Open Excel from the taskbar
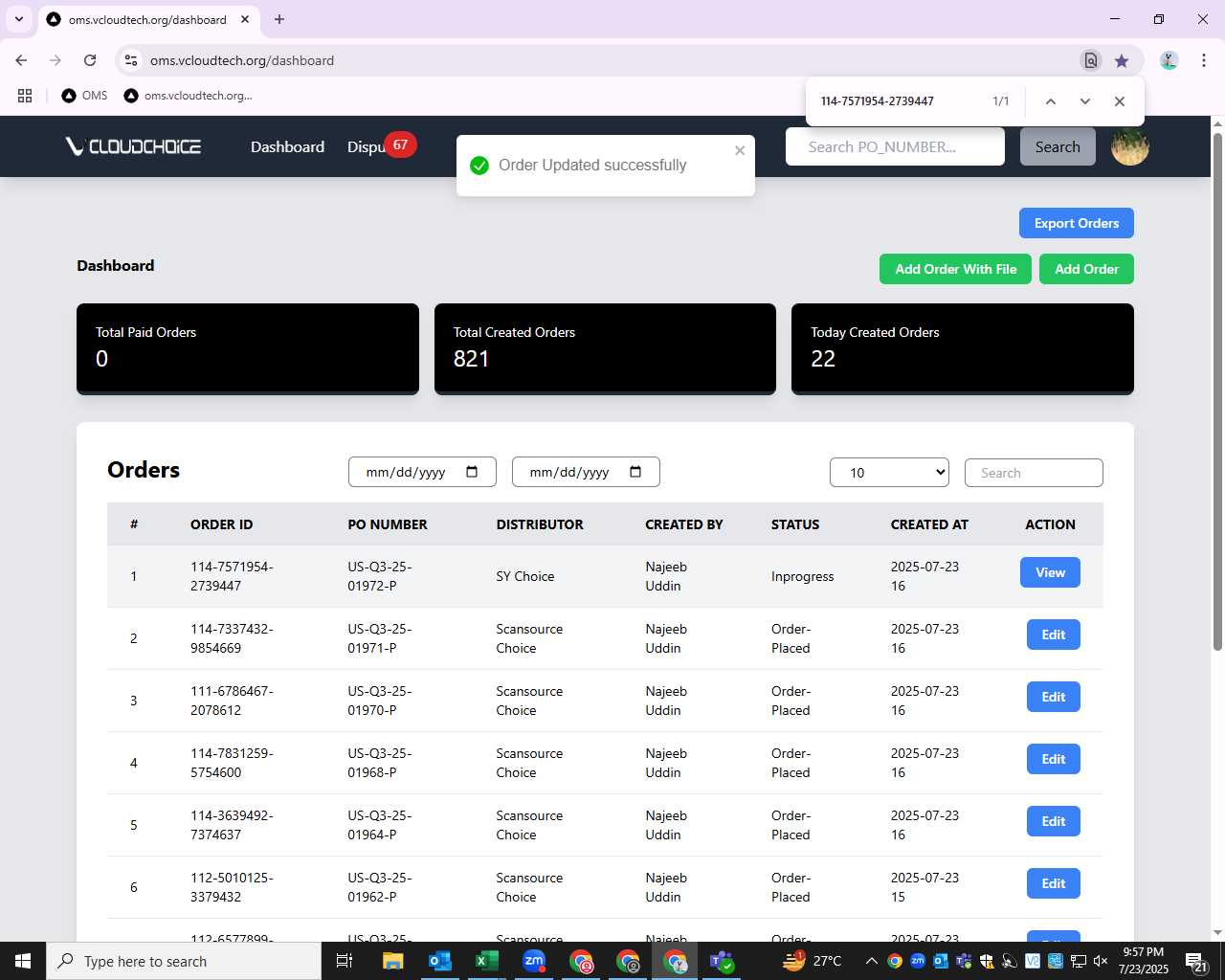The image size is (1225, 980). click(487, 961)
